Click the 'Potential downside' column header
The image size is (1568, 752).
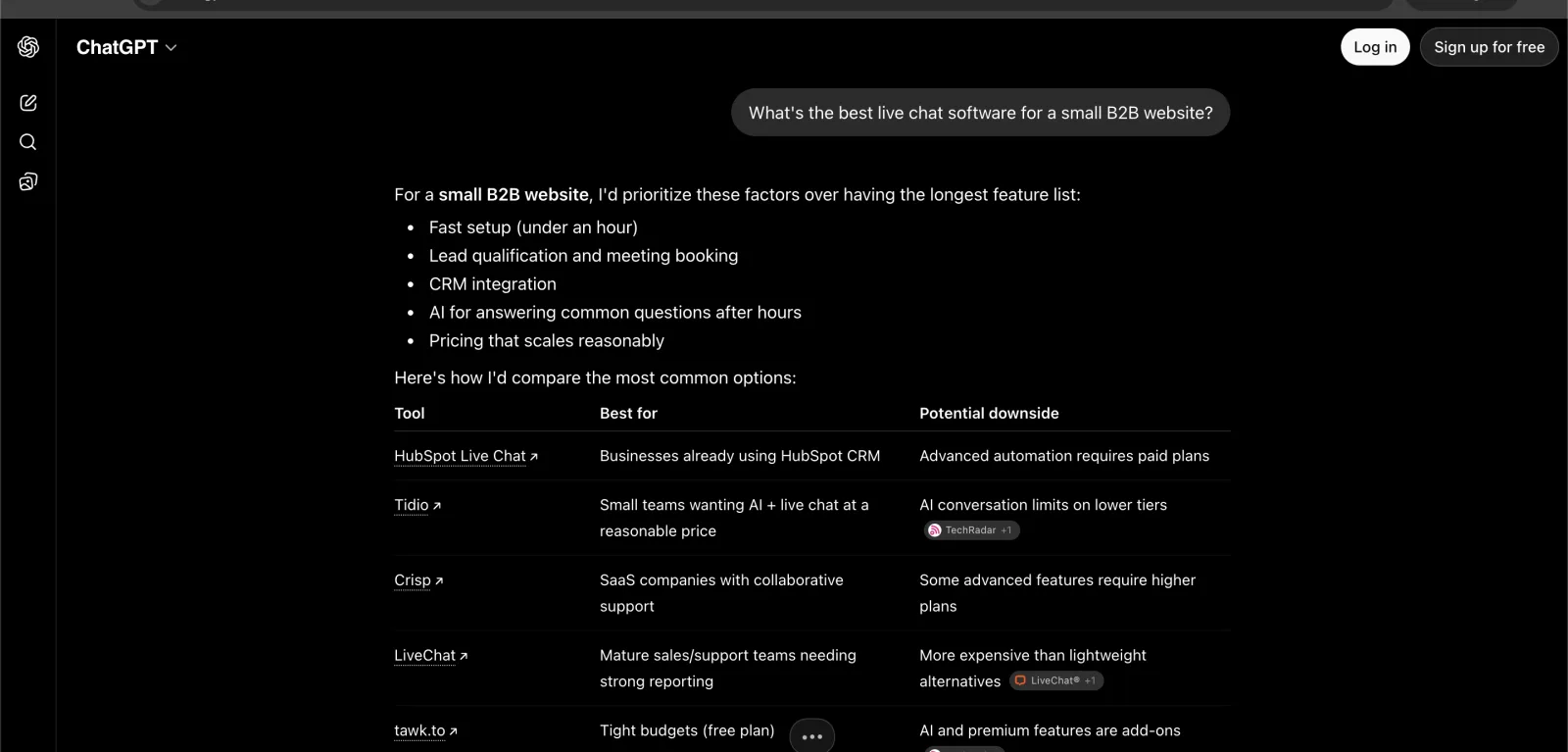tap(989, 414)
